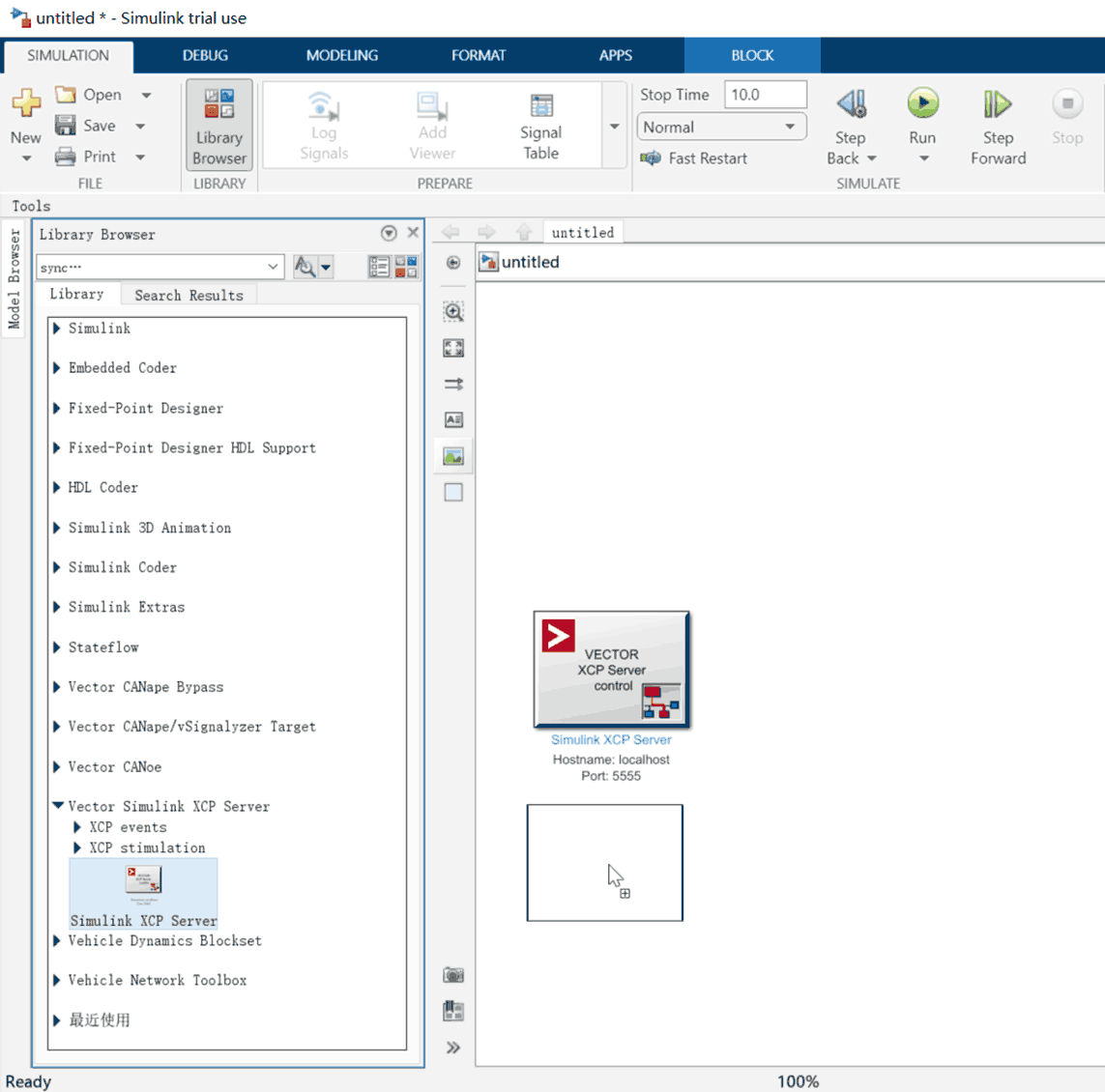This screenshot has height=1092, width=1105.
Task: Insert an image using the palette image icon
Action: tap(453, 456)
